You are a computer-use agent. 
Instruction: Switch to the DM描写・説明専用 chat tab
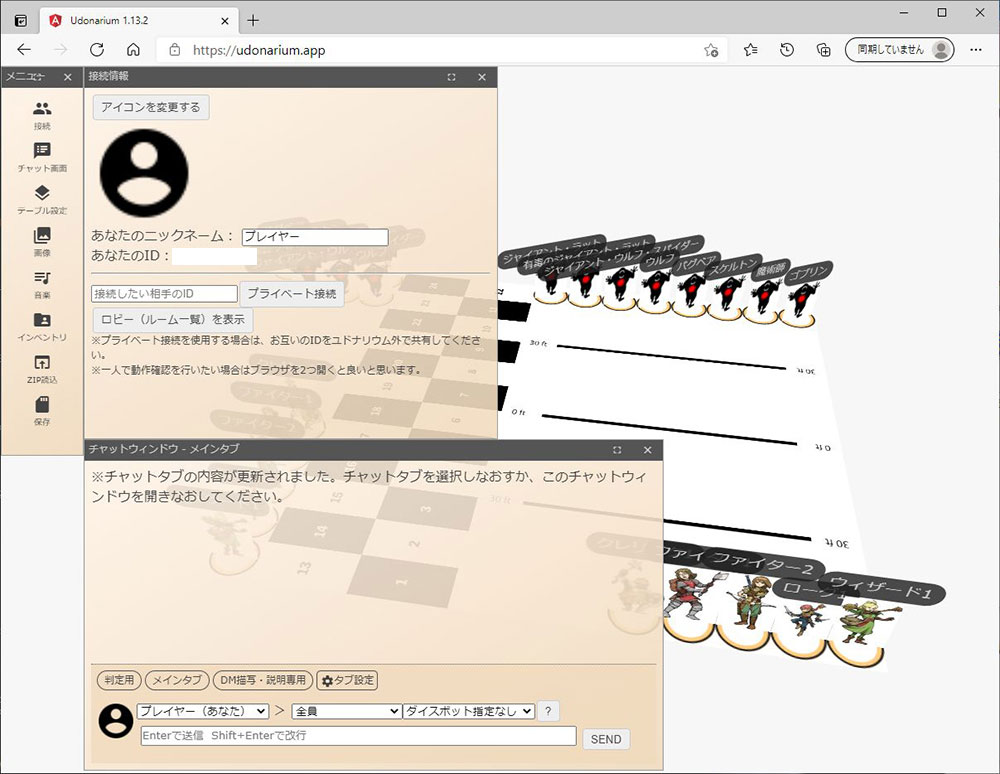click(263, 680)
